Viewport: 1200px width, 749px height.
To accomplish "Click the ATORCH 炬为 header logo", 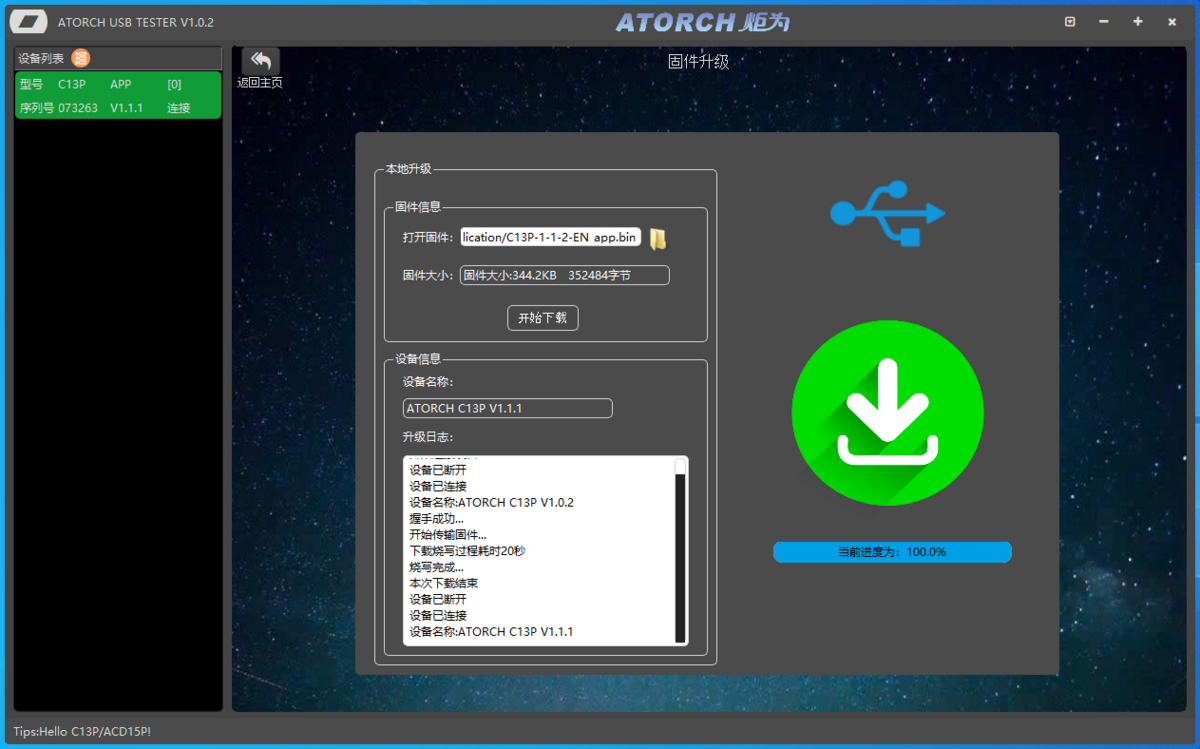I will [x=700, y=21].
